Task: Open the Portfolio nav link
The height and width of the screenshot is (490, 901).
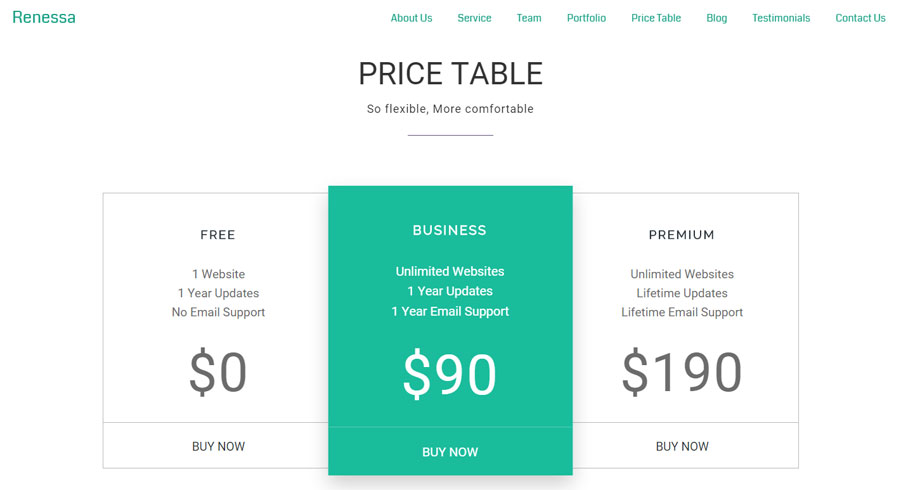Action: click(586, 18)
